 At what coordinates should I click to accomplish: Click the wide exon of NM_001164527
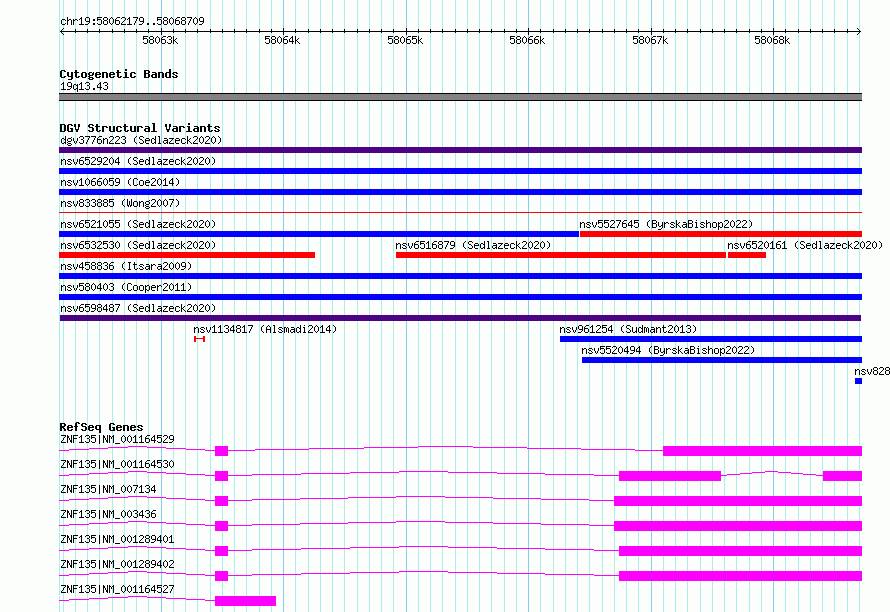click(x=245, y=601)
